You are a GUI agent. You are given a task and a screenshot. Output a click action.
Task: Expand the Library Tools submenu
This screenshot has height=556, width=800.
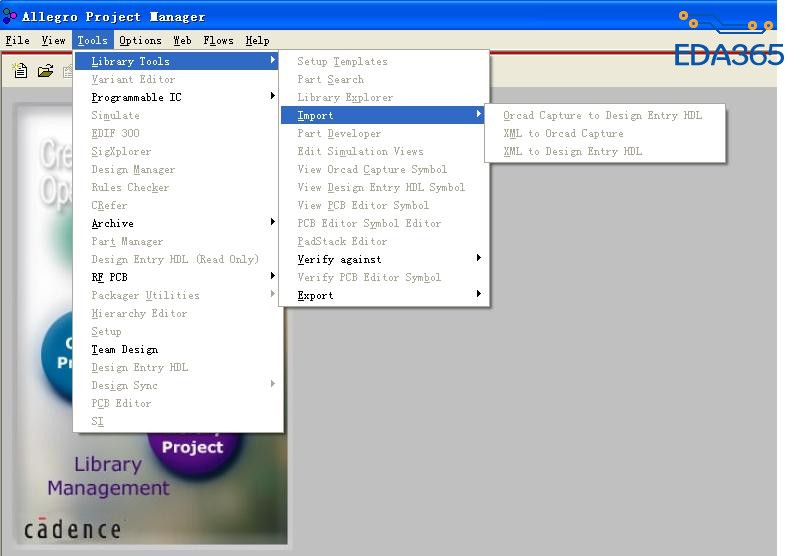(x=177, y=61)
